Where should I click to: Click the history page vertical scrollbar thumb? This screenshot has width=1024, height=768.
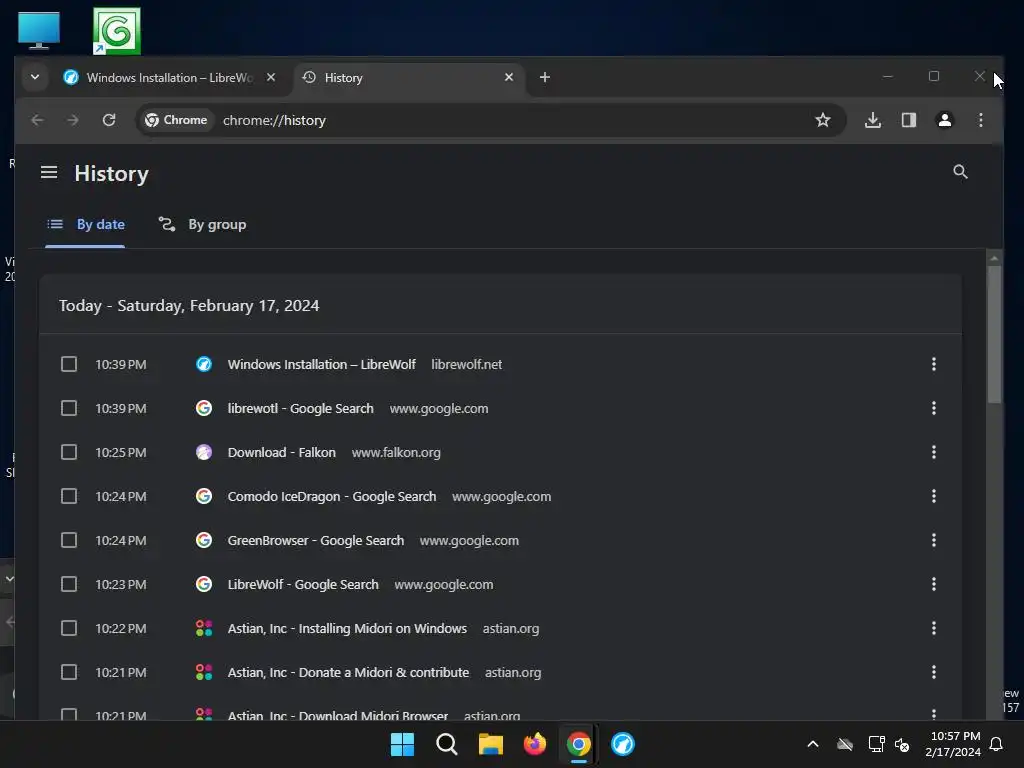994,333
